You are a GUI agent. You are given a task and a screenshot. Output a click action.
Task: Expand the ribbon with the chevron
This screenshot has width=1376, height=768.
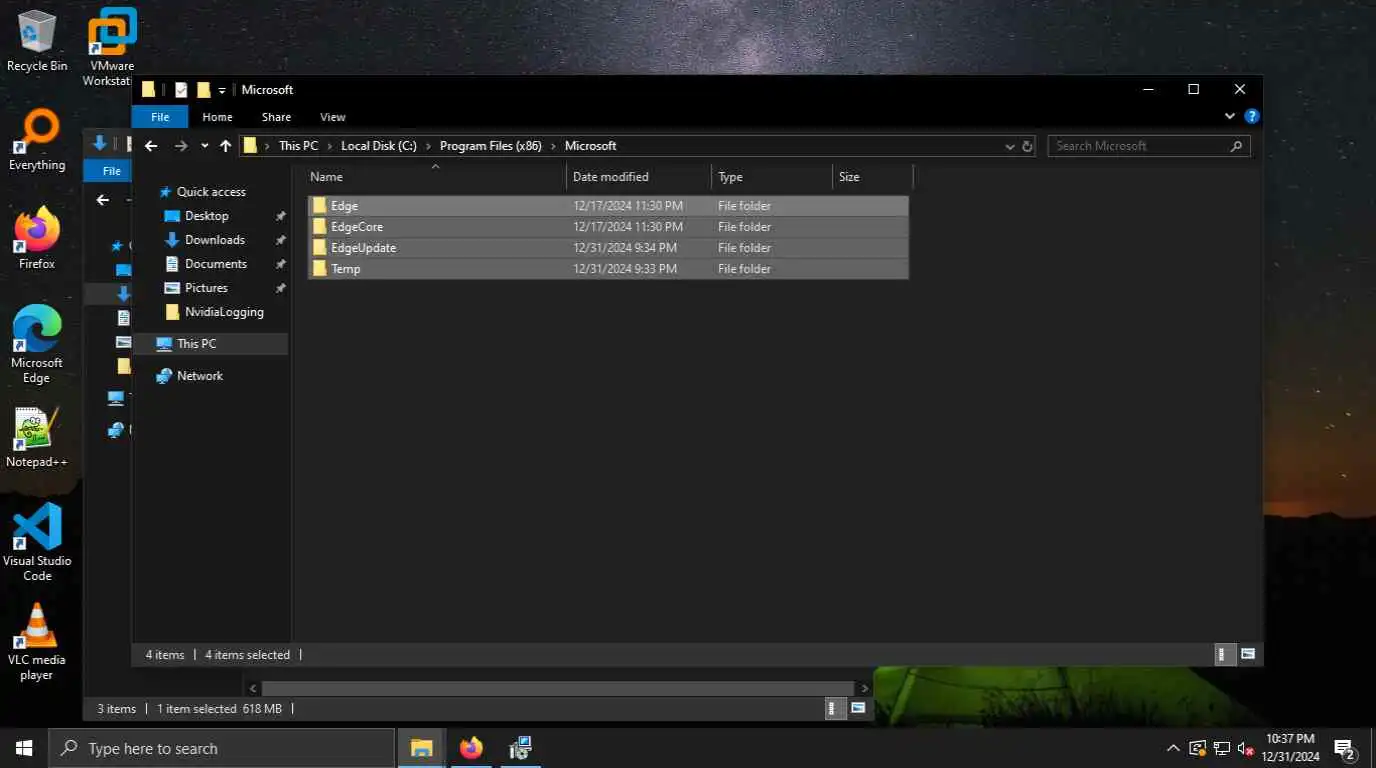tap(1230, 117)
